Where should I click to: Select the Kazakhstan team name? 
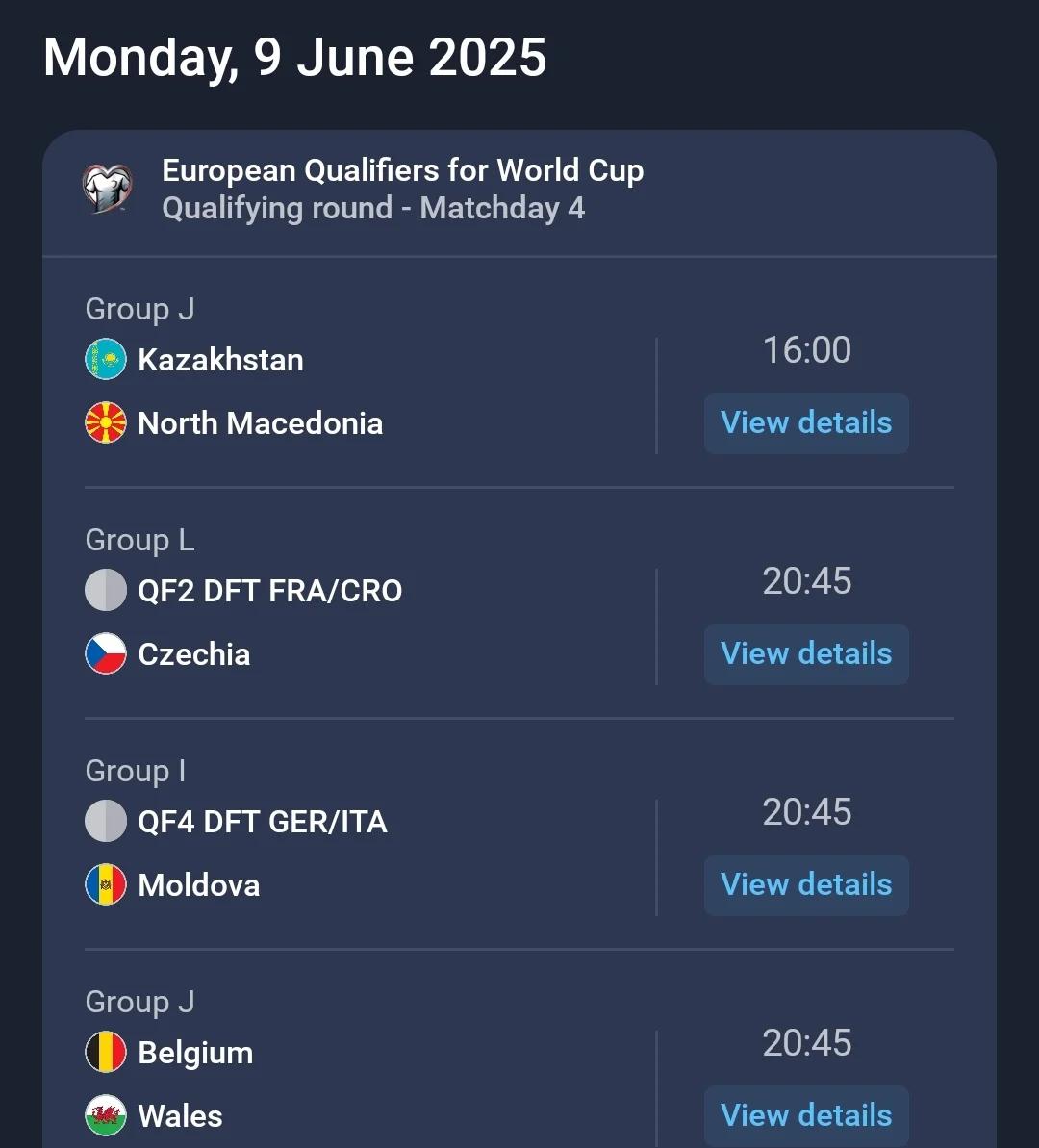coord(220,360)
